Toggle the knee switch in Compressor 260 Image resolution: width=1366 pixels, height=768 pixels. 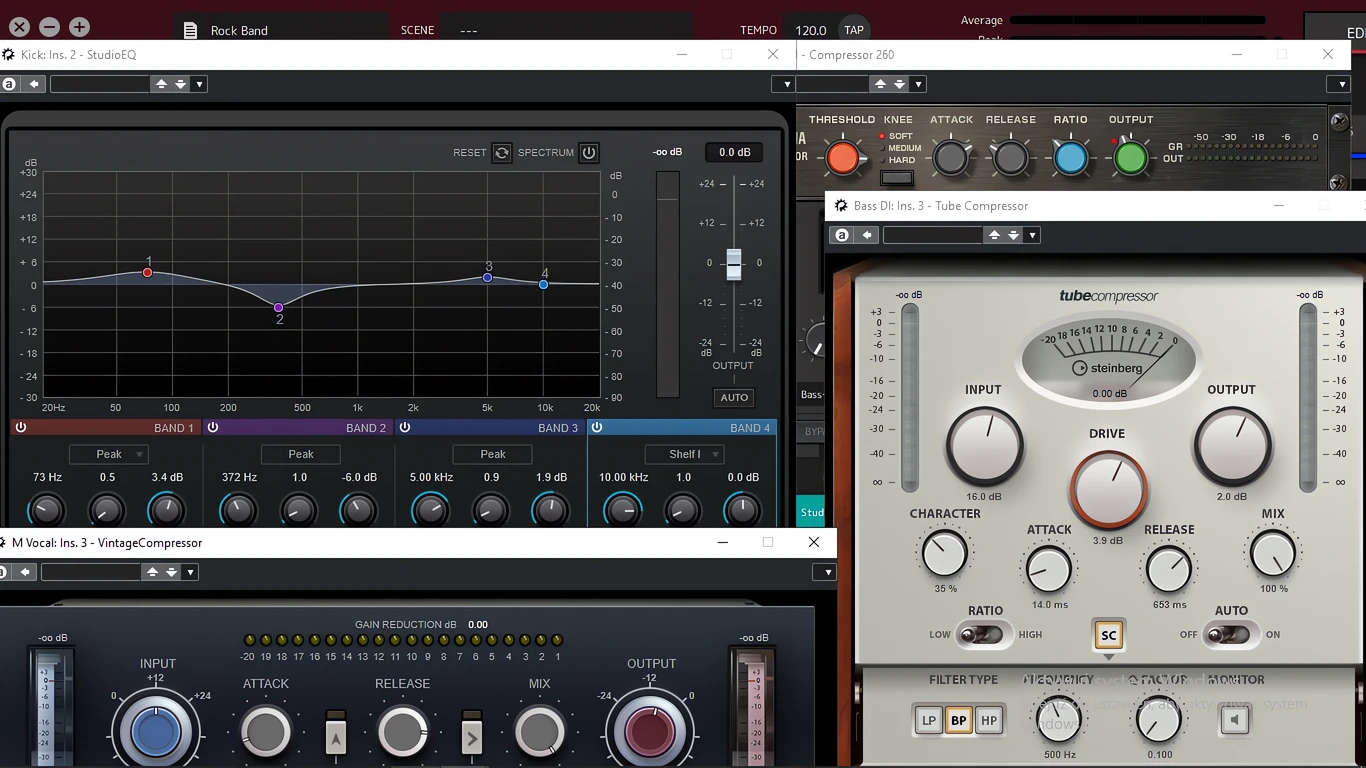click(897, 178)
